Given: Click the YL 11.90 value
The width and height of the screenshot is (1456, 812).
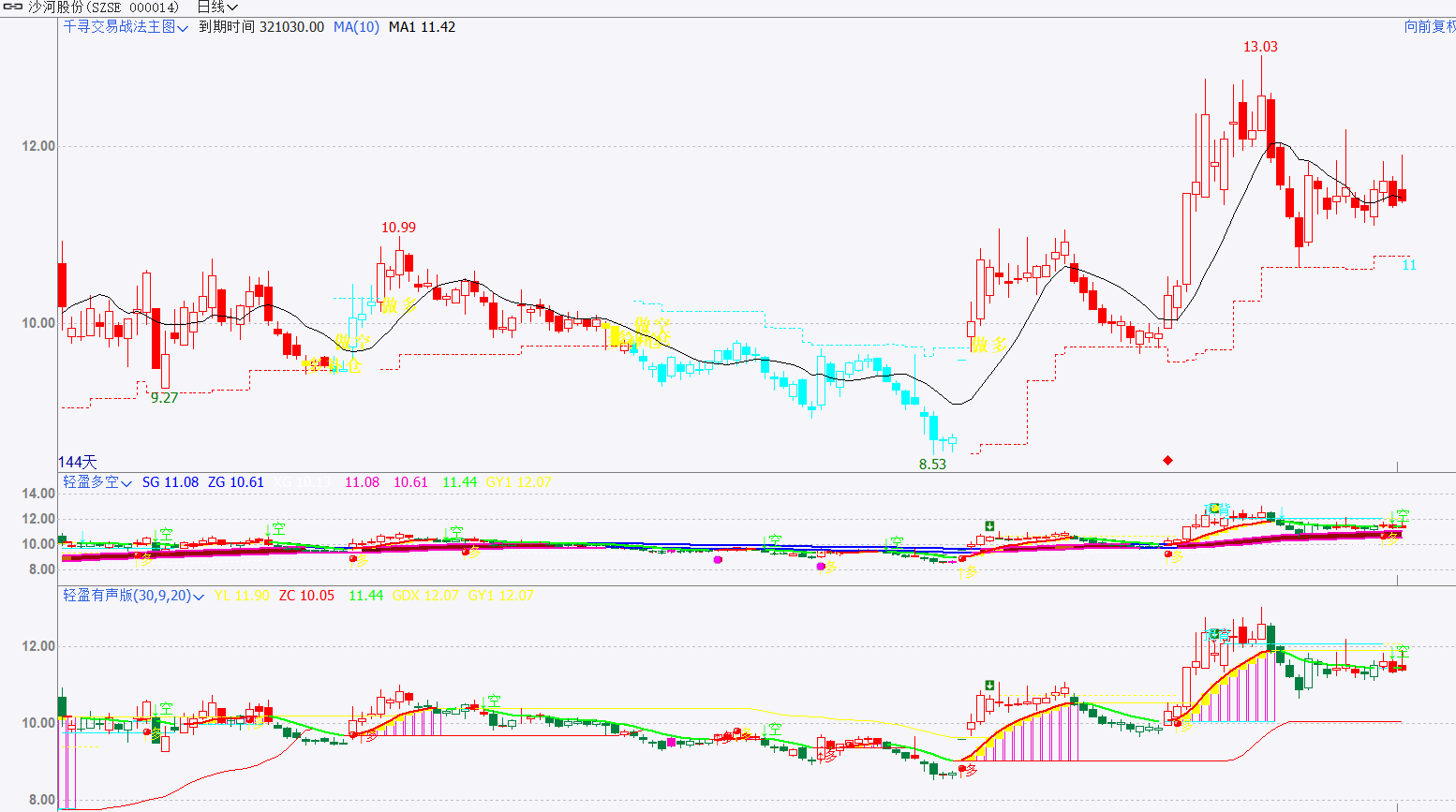Looking at the screenshot, I should 242,596.
